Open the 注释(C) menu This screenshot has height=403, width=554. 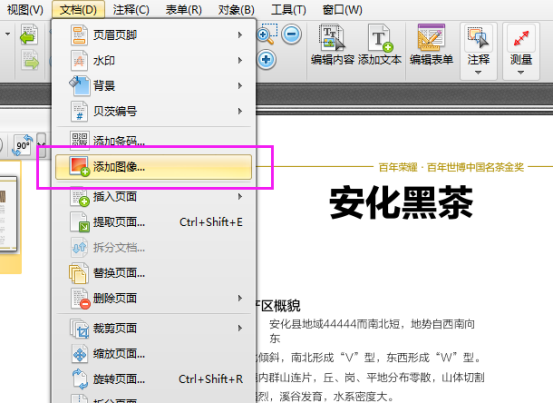(131, 10)
